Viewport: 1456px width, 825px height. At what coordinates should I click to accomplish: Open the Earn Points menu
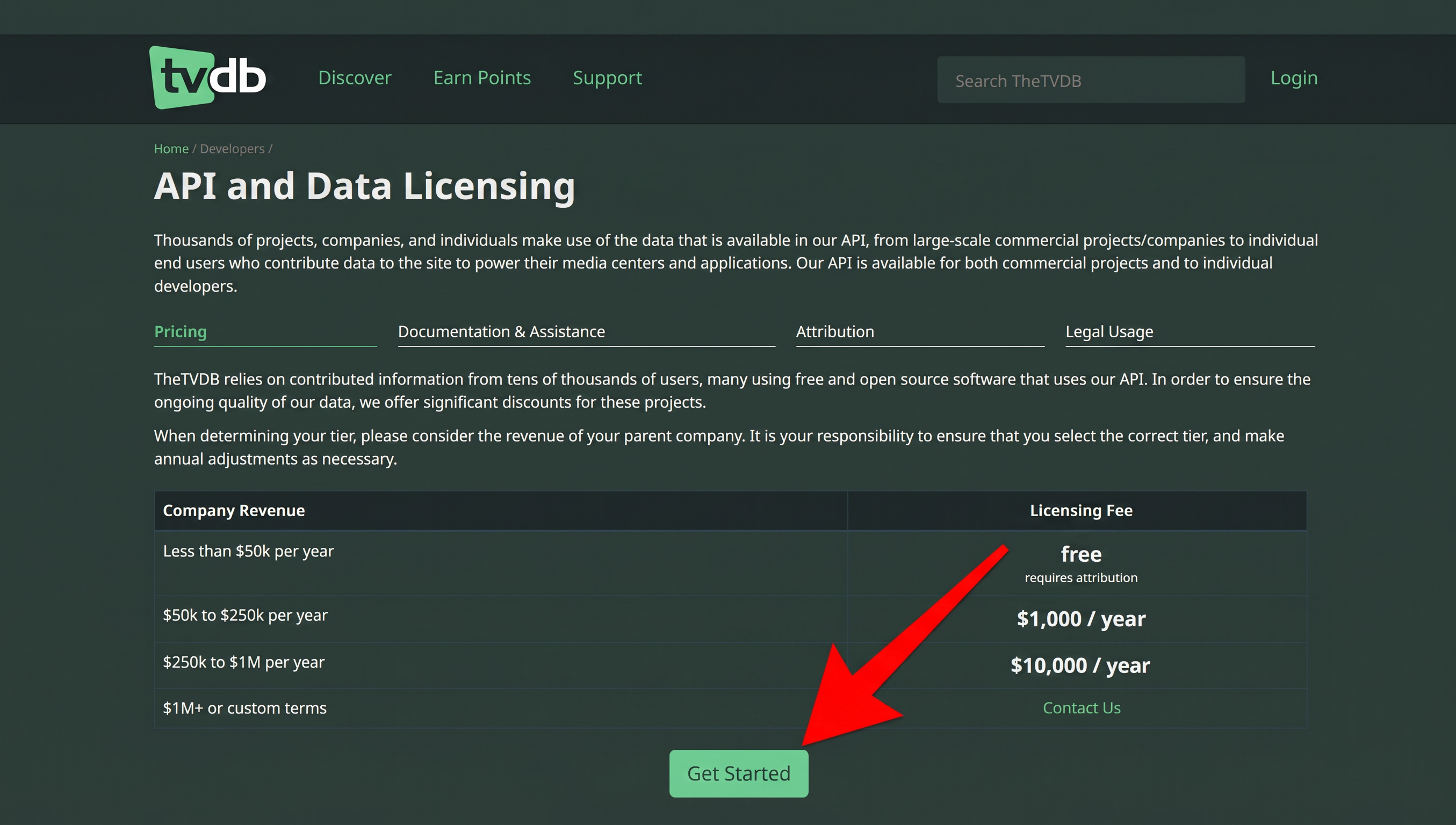tap(482, 78)
